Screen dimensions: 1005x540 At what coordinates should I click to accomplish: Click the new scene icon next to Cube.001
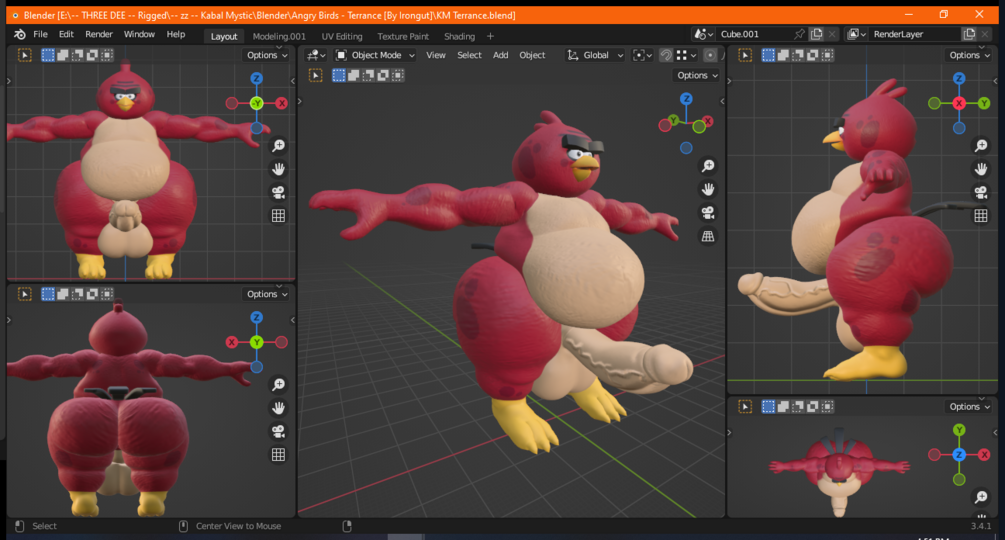click(x=817, y=34)
